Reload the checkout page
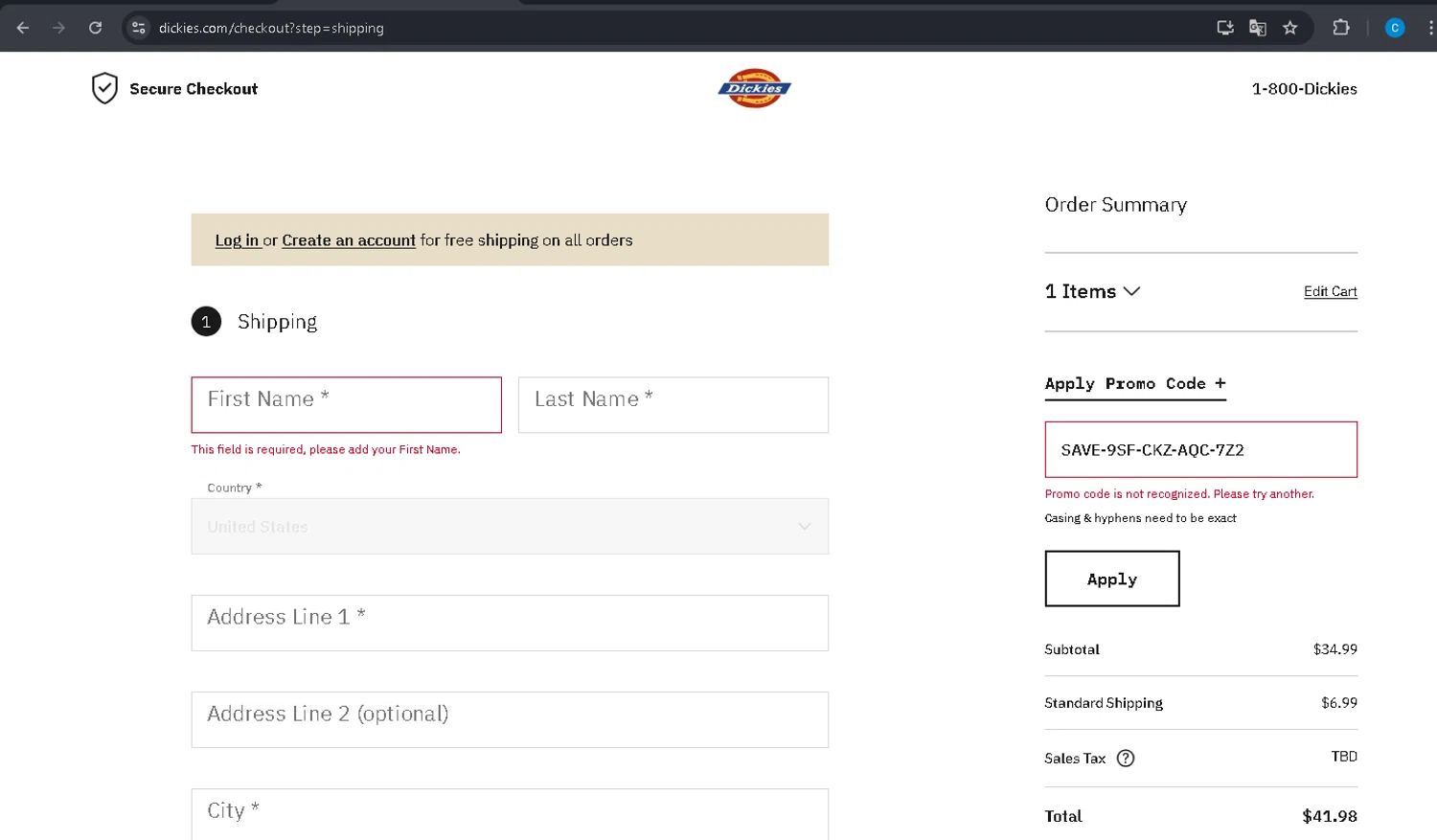 95,28
